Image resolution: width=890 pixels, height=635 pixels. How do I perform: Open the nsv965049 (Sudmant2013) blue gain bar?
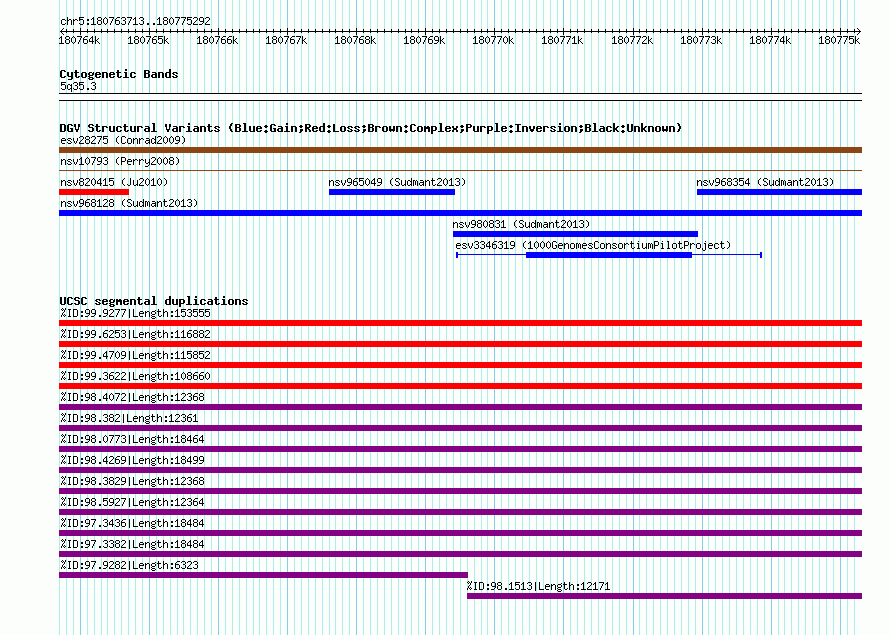click(x=392, y=192)
